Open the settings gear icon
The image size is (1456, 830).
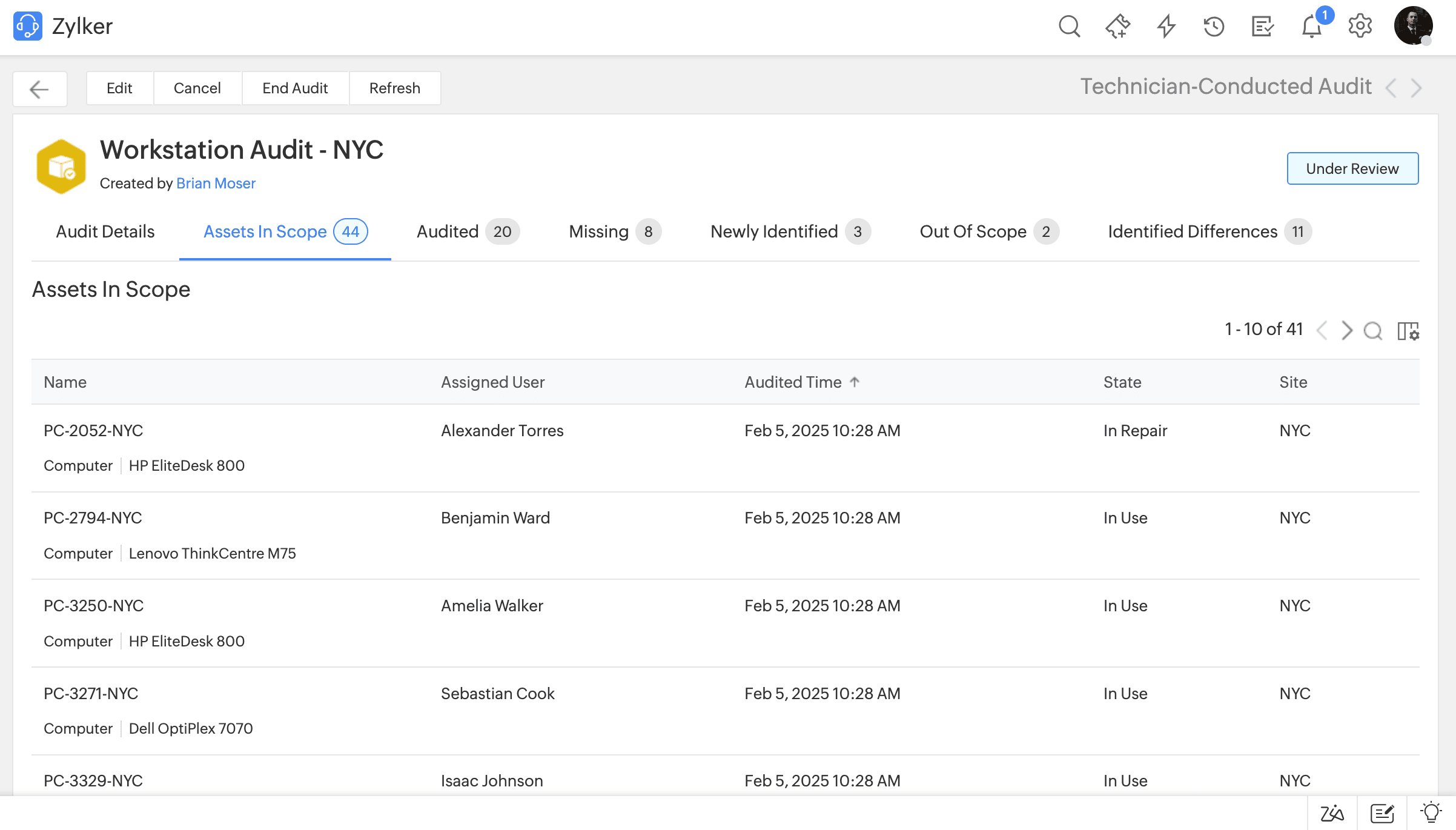pos(1360,27)
